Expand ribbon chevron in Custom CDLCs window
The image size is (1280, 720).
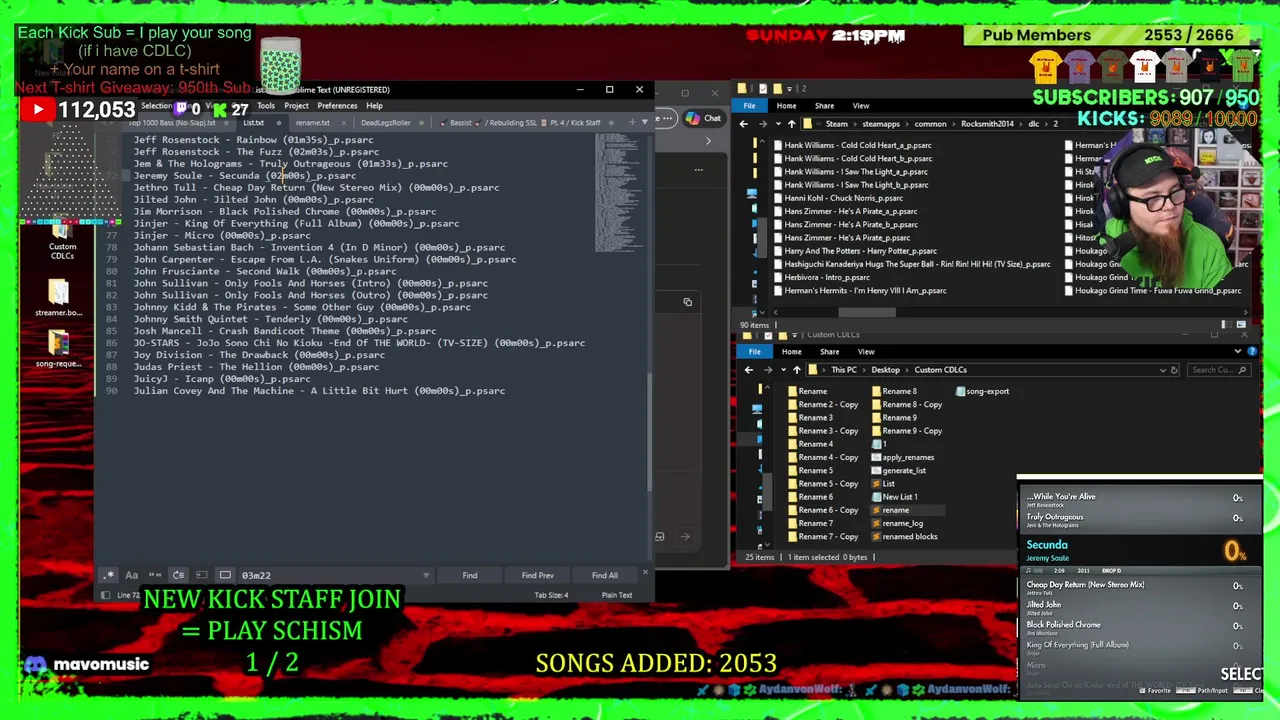(1238, 352)
